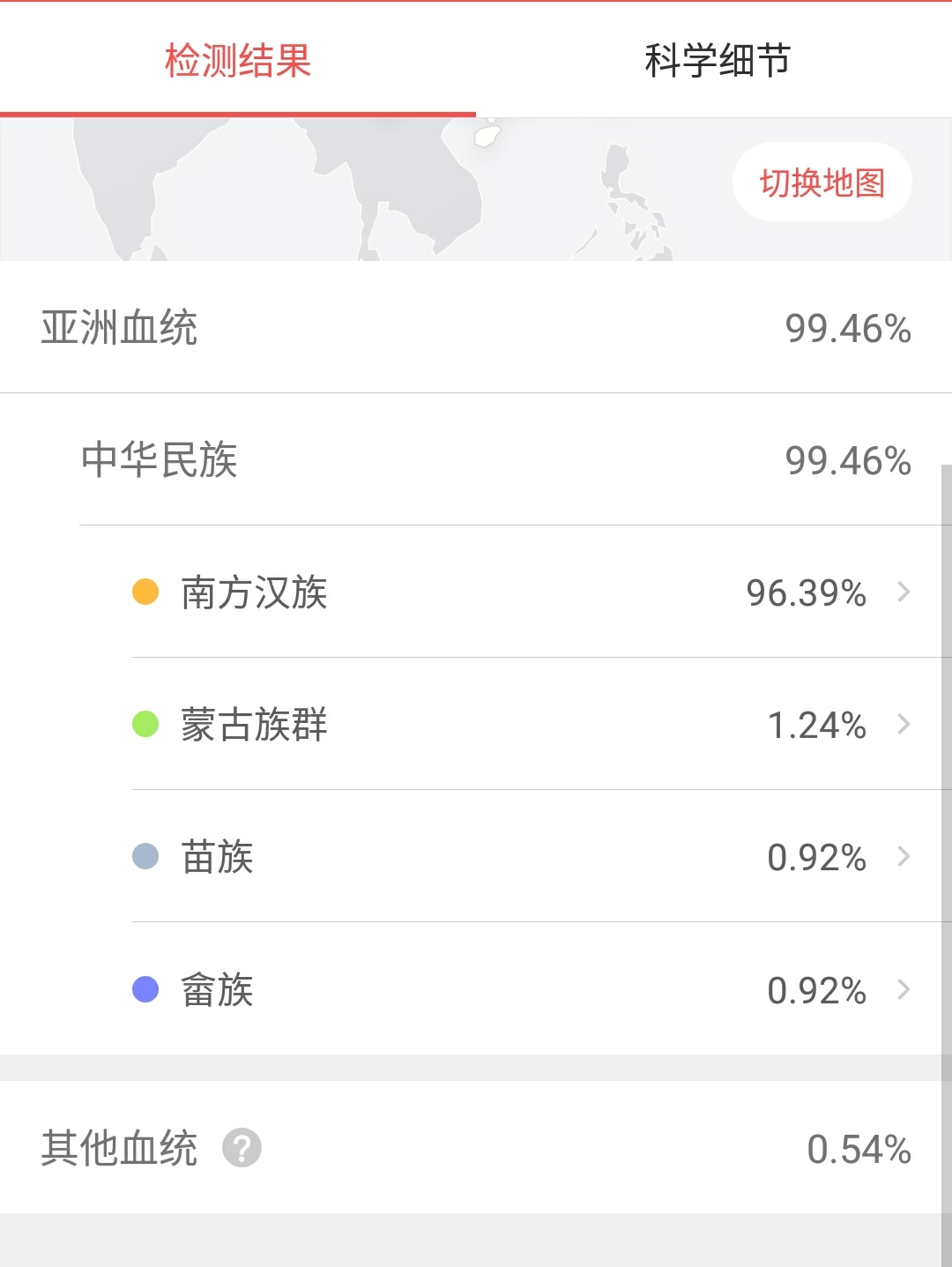Image resolution: width=952 pixels, height=1267 pixels.
Task: Switch to the 科学细节 tab
Action: point(717,61)
